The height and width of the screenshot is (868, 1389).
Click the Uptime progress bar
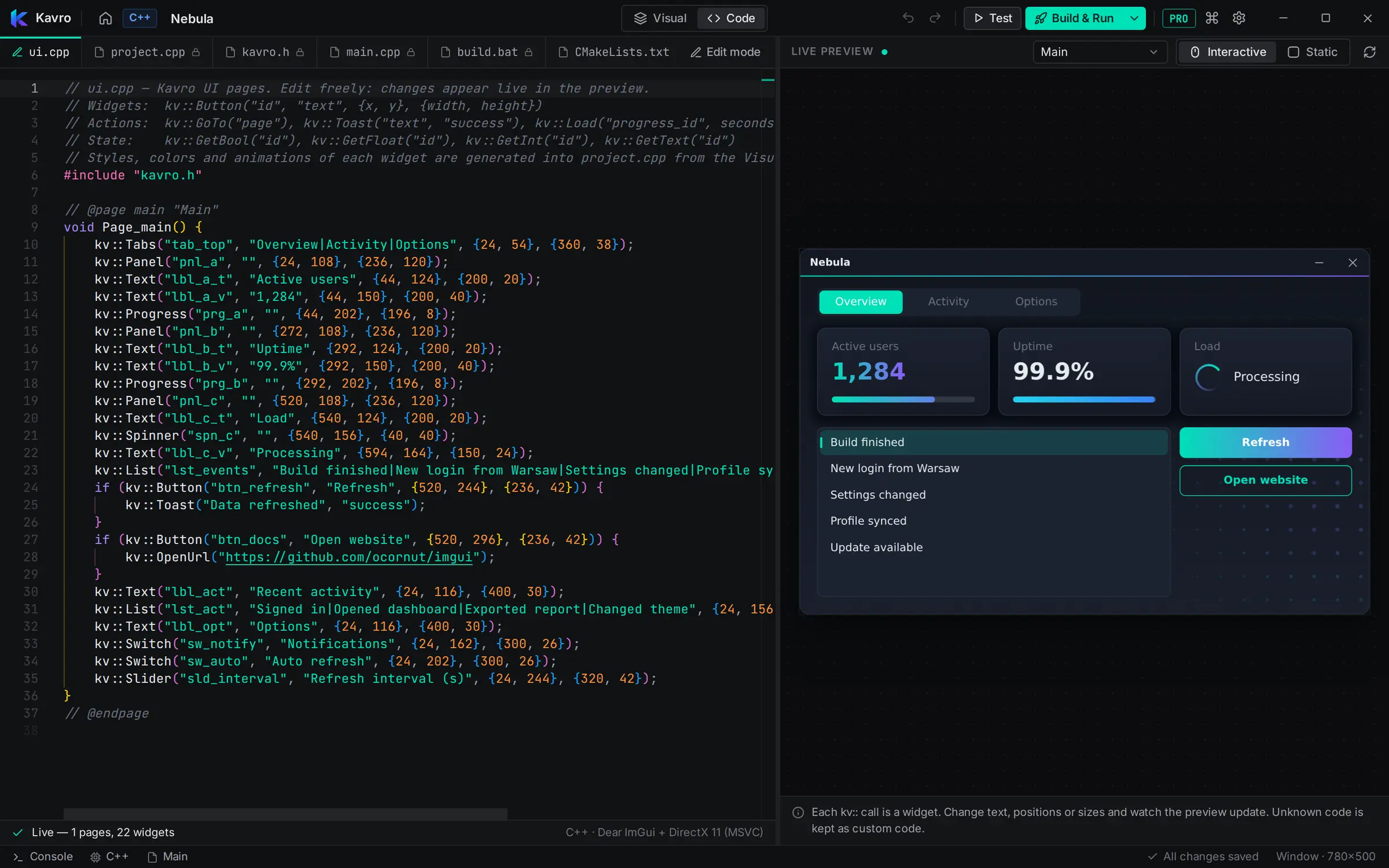pos(1083,399)
